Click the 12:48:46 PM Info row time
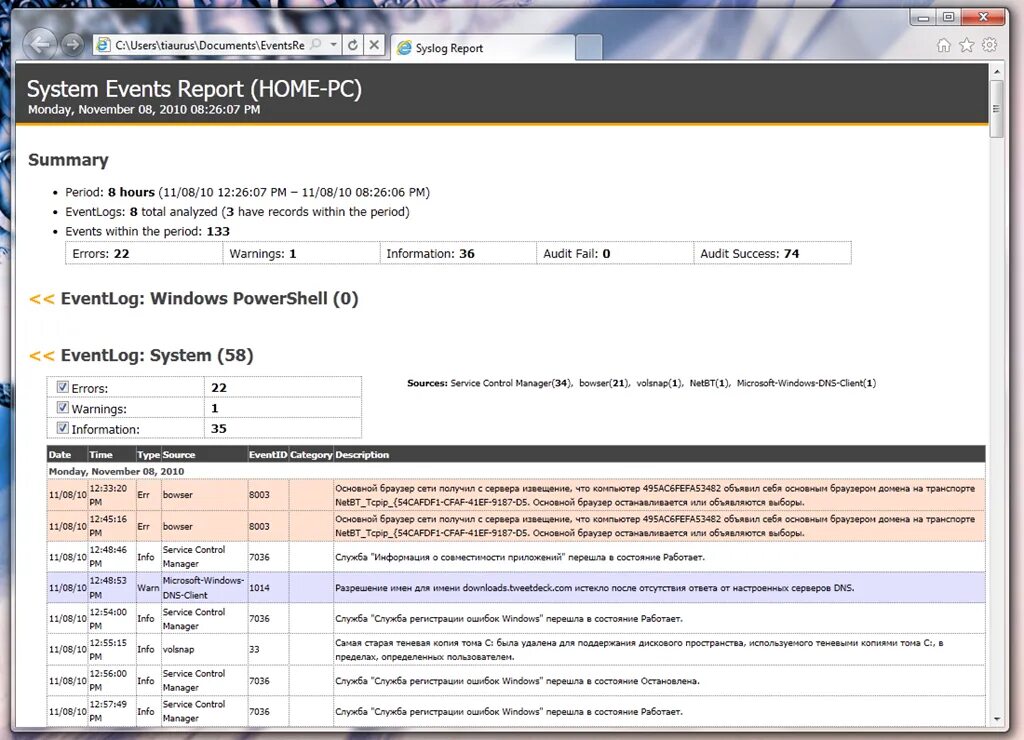 click(x=108, y=556)
